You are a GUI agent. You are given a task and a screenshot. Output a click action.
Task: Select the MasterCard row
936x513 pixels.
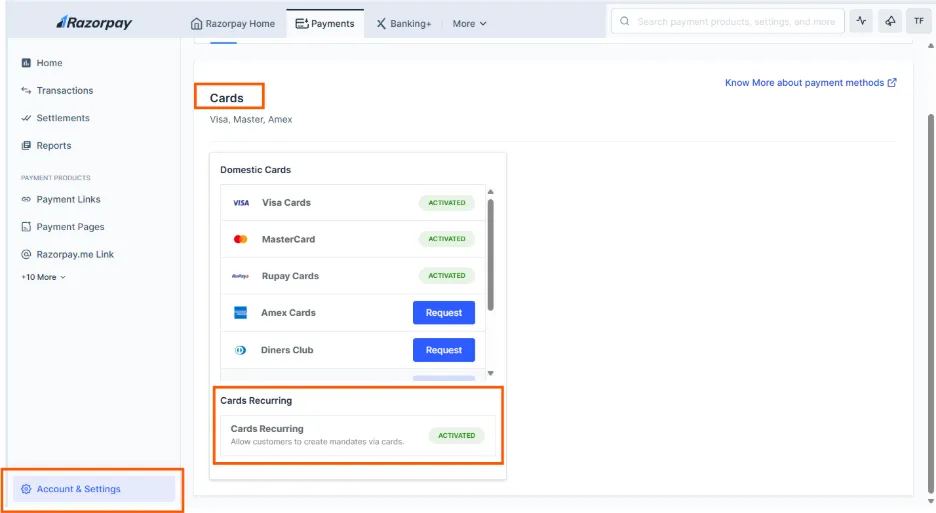[x=353, y=239]
